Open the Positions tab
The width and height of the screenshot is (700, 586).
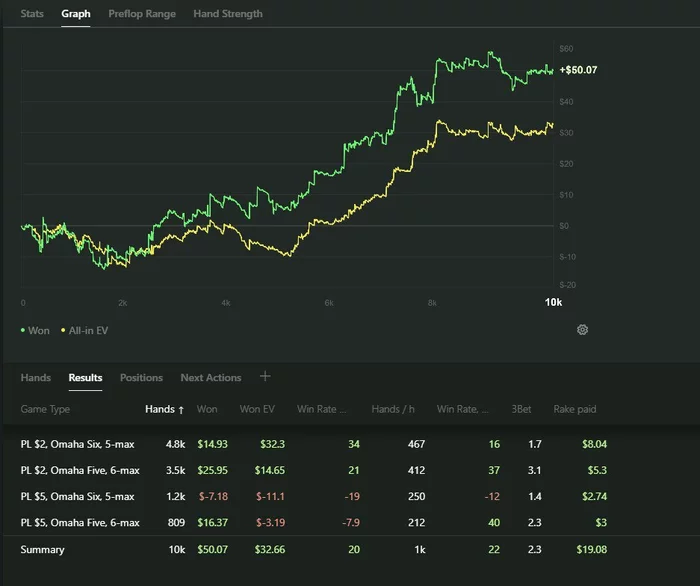[x=141, y=378]
